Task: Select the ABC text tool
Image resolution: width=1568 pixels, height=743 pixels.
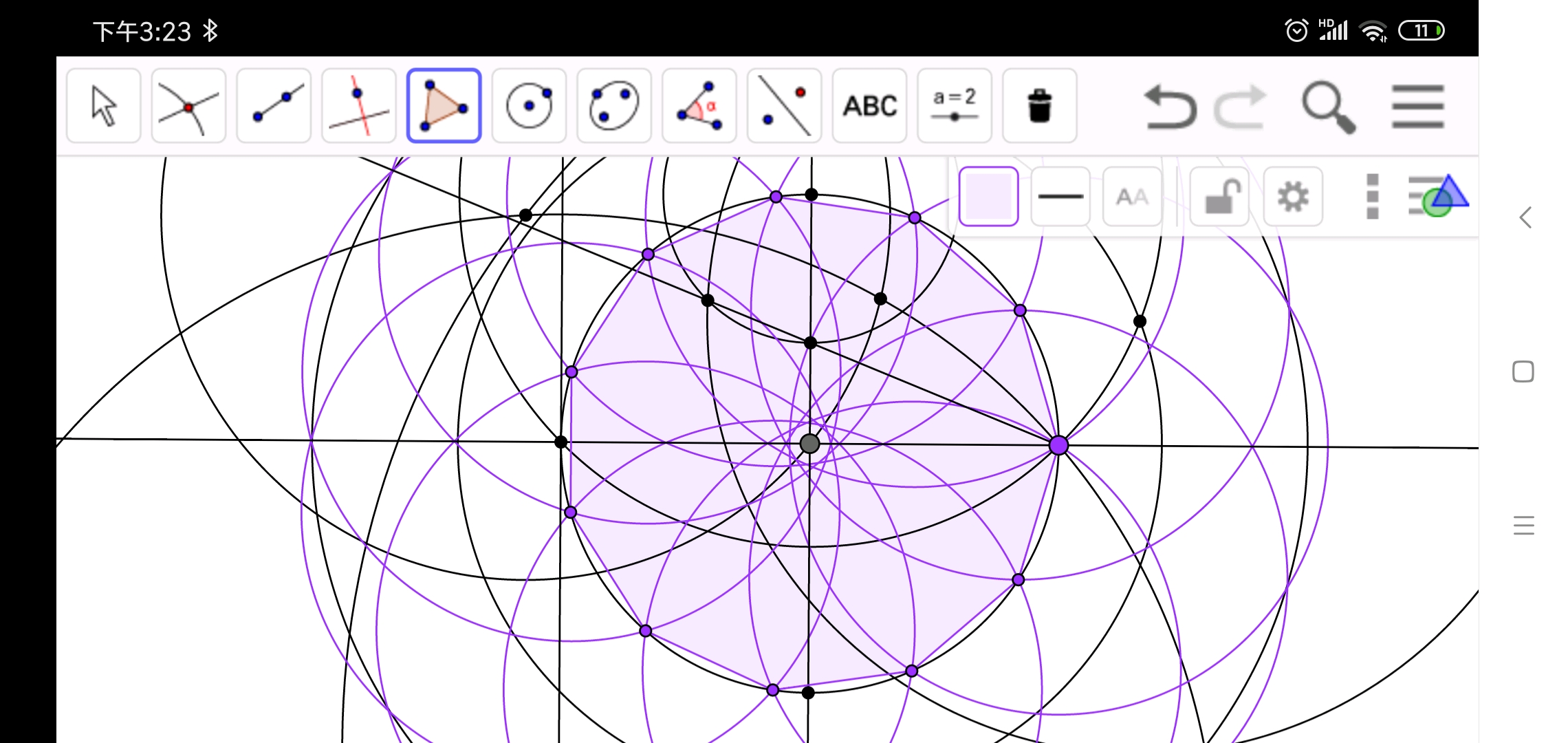Action: pos(870,106)
